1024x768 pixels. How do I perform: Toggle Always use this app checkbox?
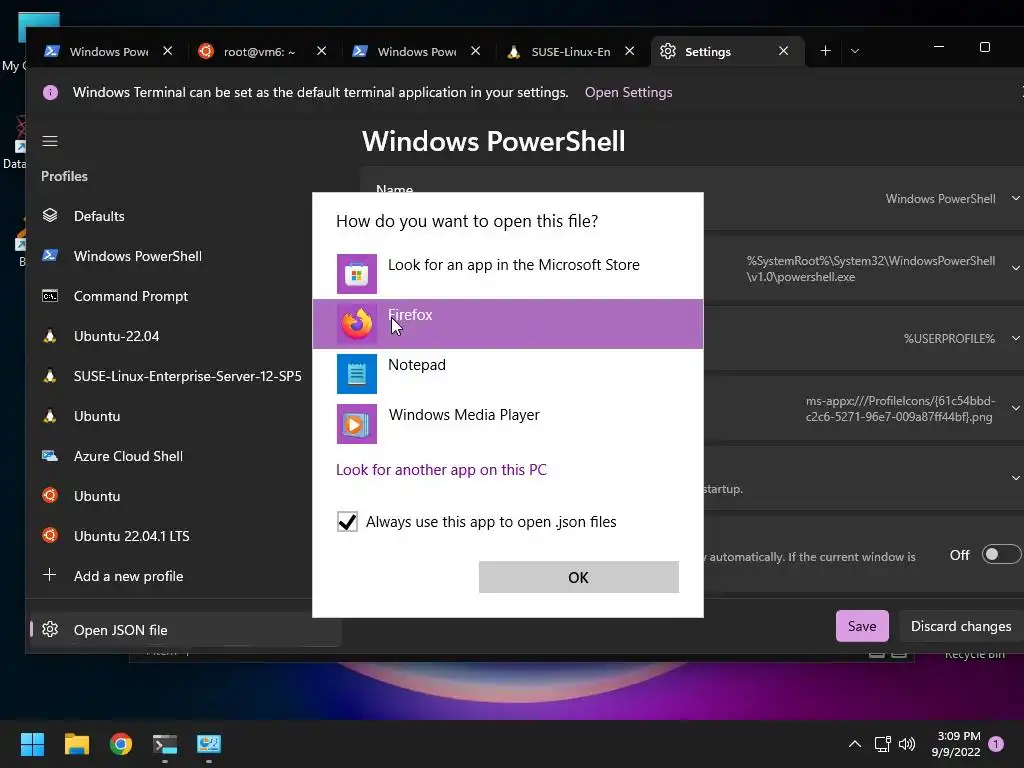[347, 522]
